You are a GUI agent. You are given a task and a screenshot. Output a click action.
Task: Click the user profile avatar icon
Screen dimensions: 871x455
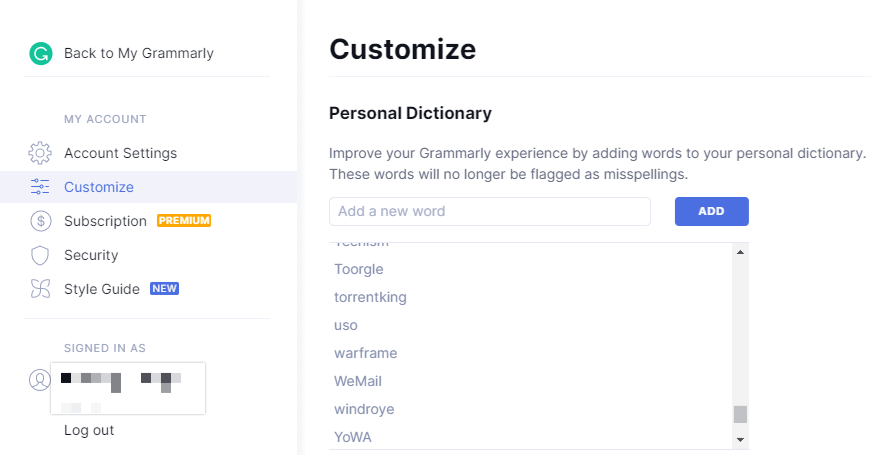point(39,380)
